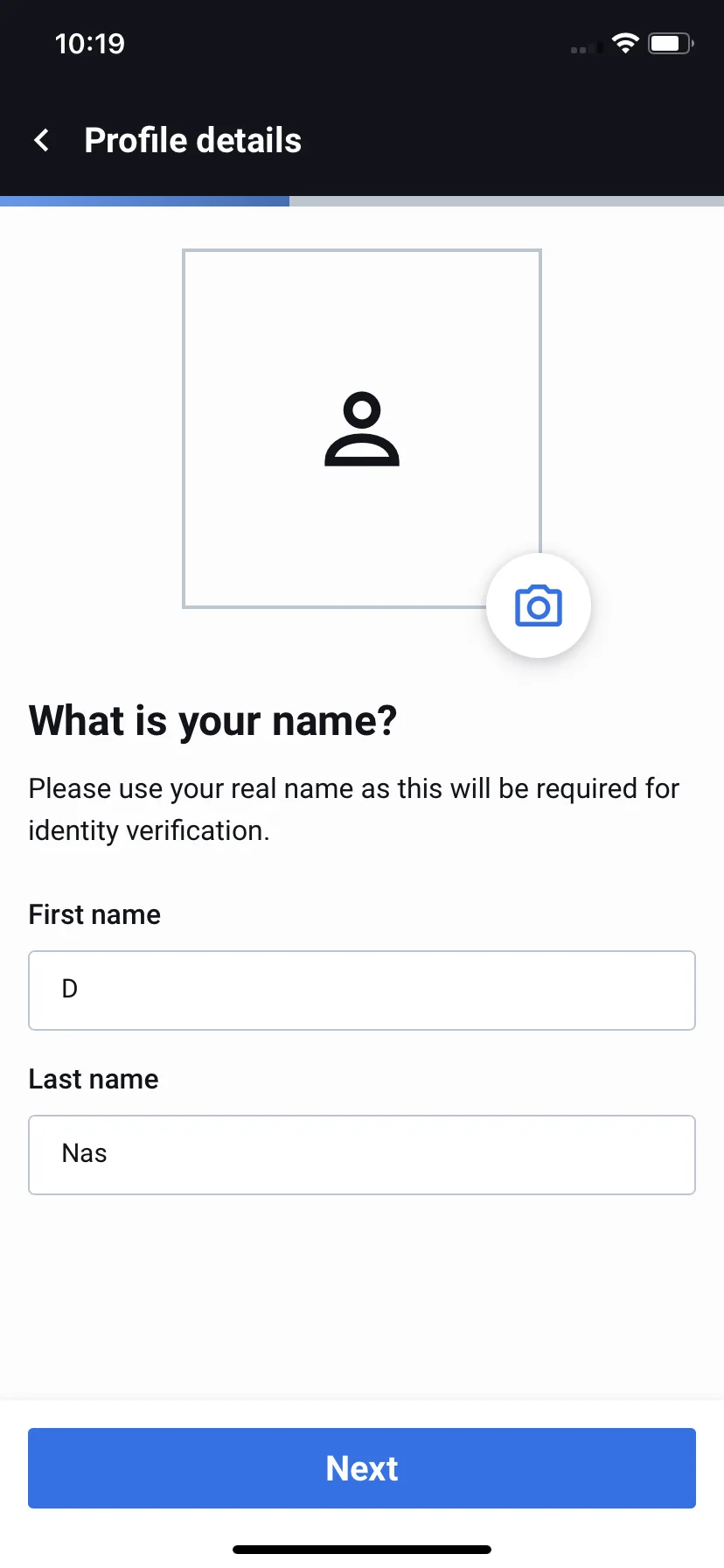Place cursor after "D" in First name
This screenshot has width=724, height=1568.
[80, 989]
